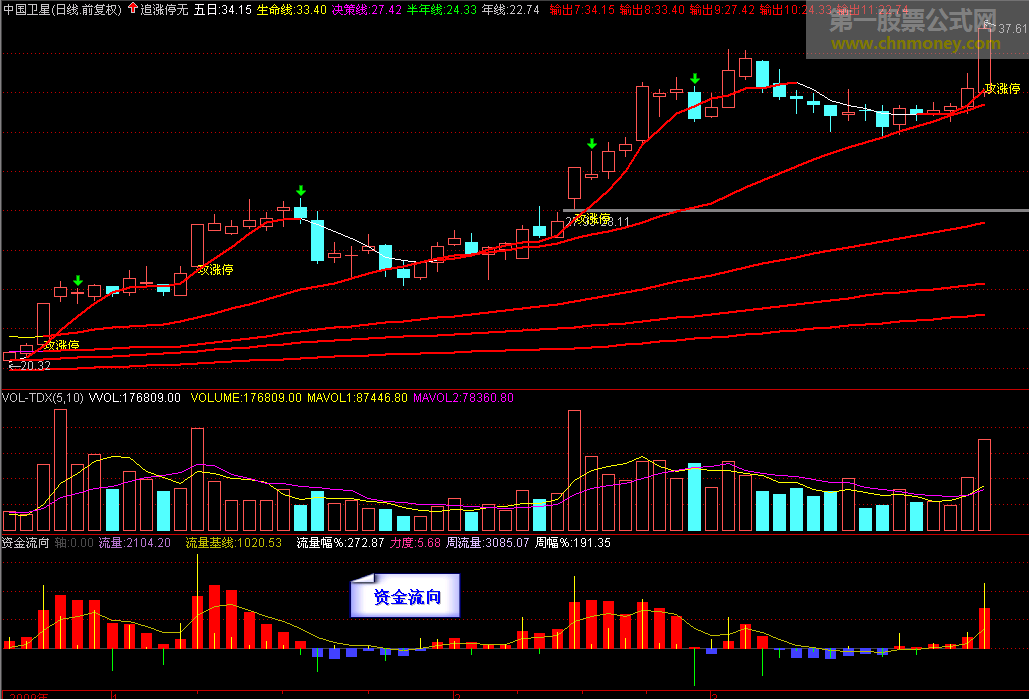Image resolution: width=1029 pixels, height=699 pixels.
Task: Click the red up-arrow before 追涨停无
Action: [x=133, y=9]
